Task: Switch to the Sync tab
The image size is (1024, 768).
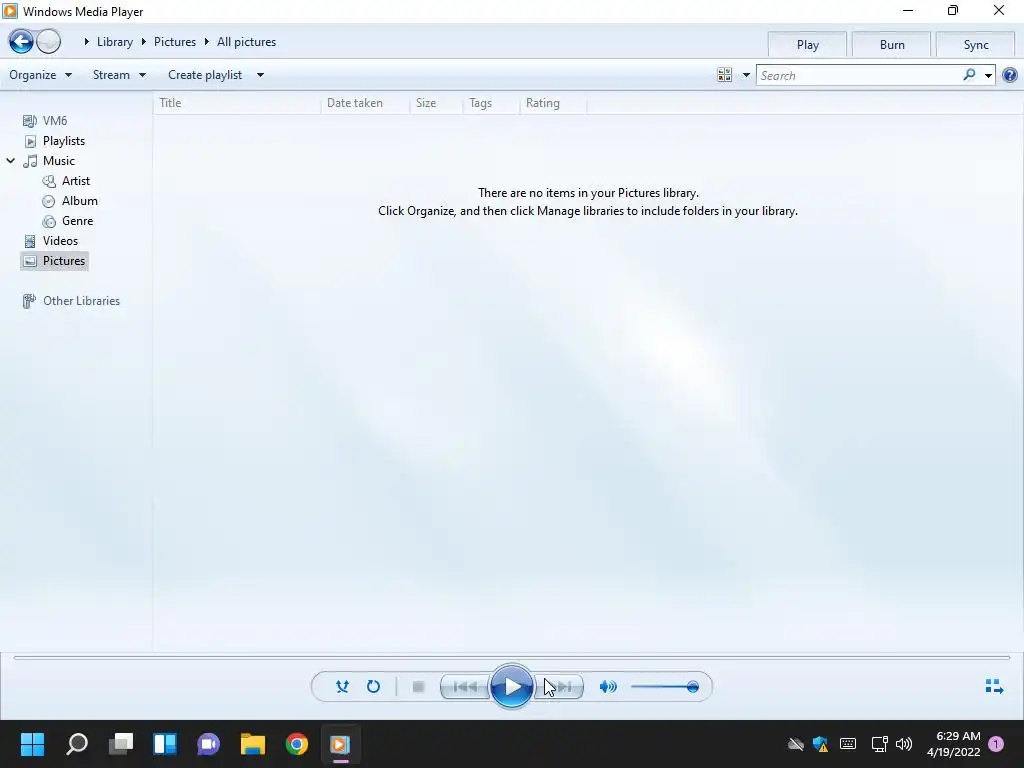Action: (976, 45)
